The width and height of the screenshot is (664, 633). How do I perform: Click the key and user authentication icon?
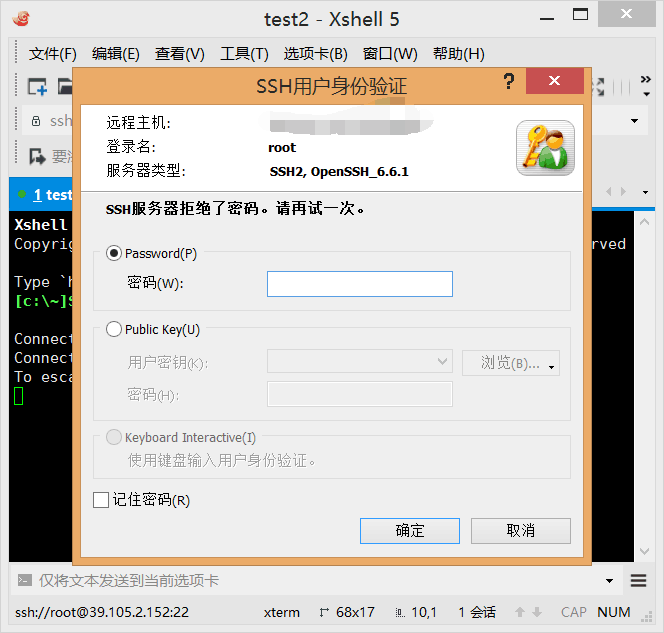(x=545, y=148)
